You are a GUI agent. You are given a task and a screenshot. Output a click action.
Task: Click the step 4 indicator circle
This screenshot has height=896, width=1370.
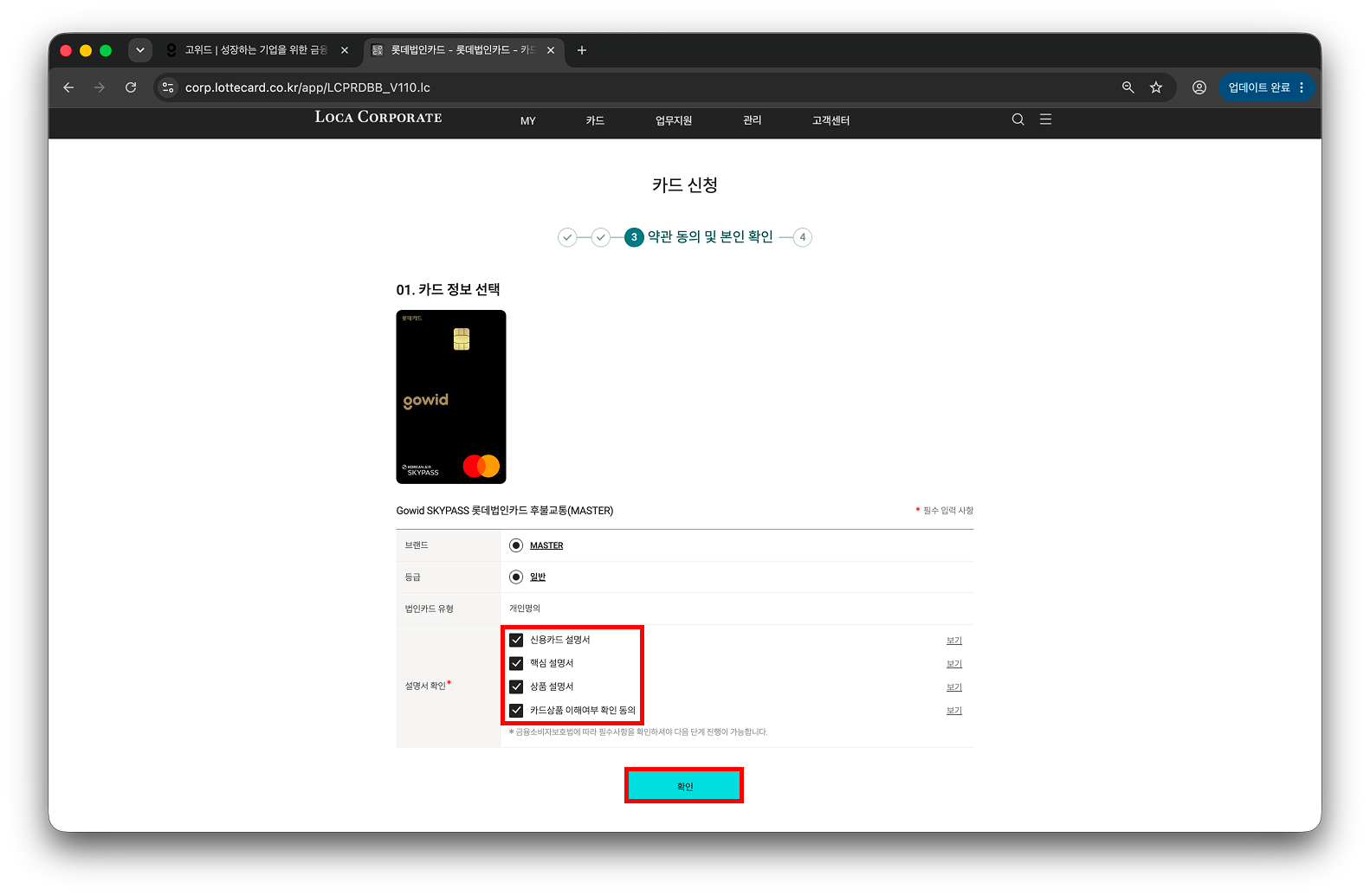(803, 237)
